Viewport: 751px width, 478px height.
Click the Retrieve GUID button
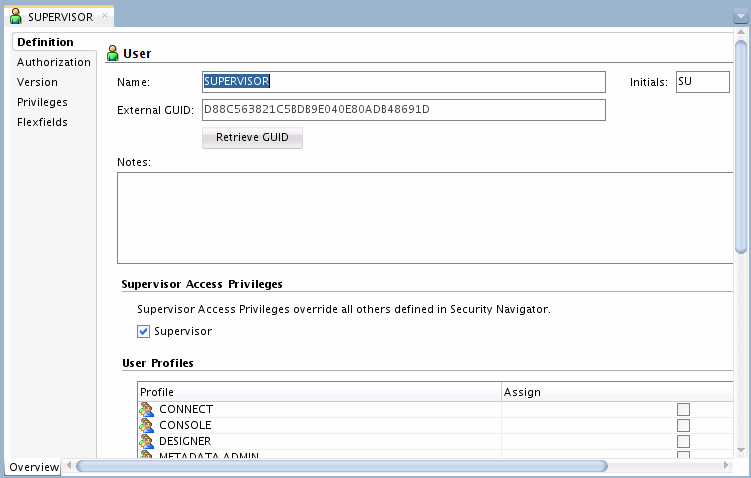pyautogui.click(x=252, y=137)
